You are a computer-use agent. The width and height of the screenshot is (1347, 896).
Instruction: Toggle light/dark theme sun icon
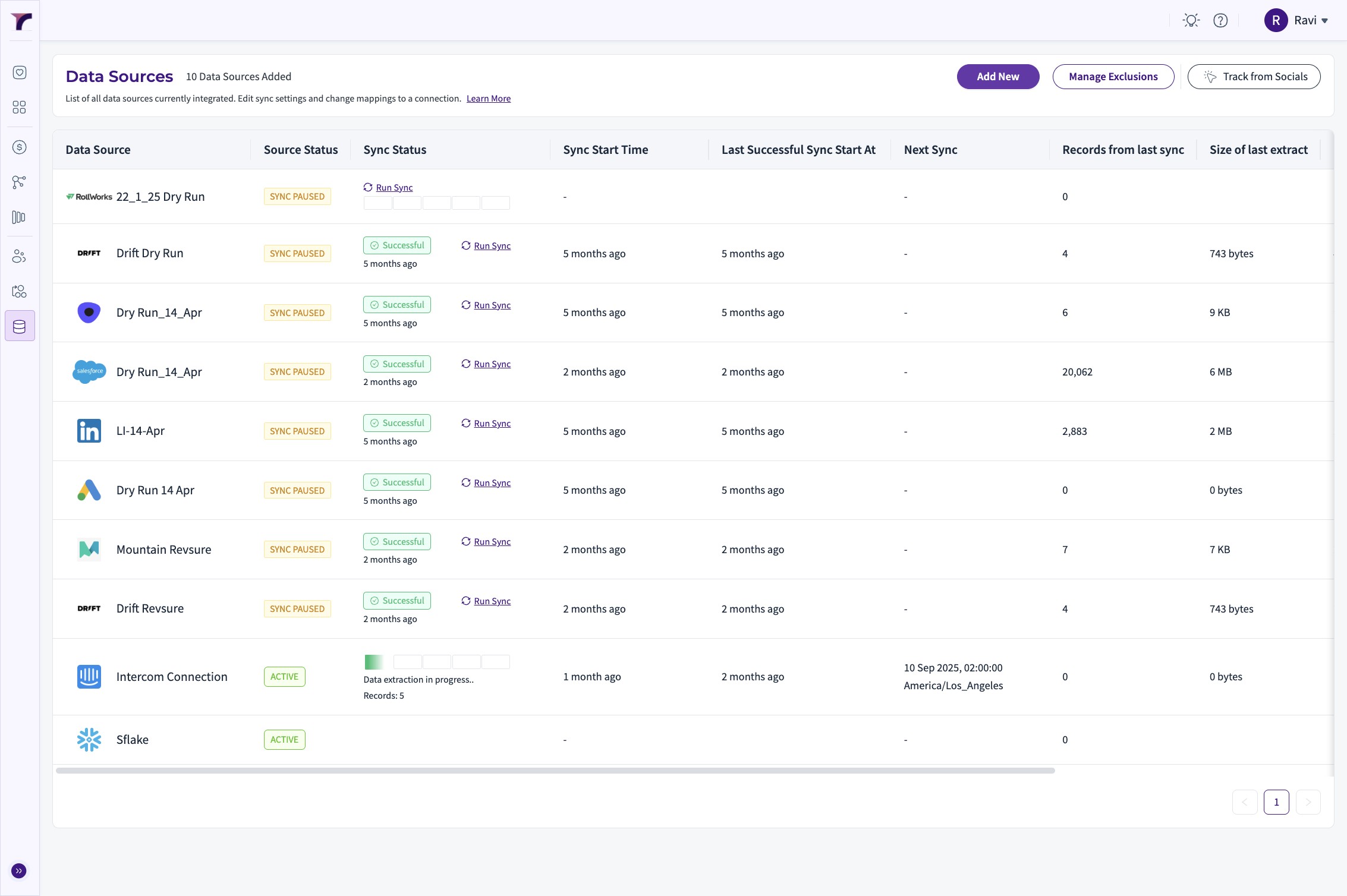pyautogui.click(x=1191, y=21)
